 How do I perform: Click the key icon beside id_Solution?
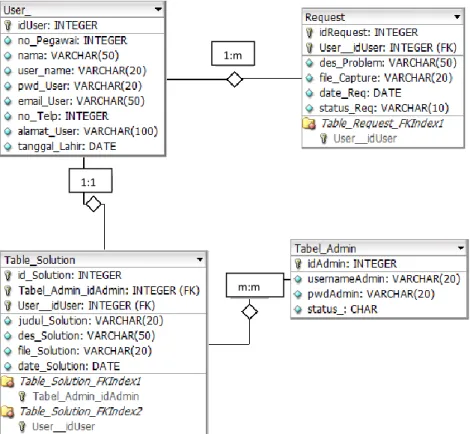tap(8, 275)
